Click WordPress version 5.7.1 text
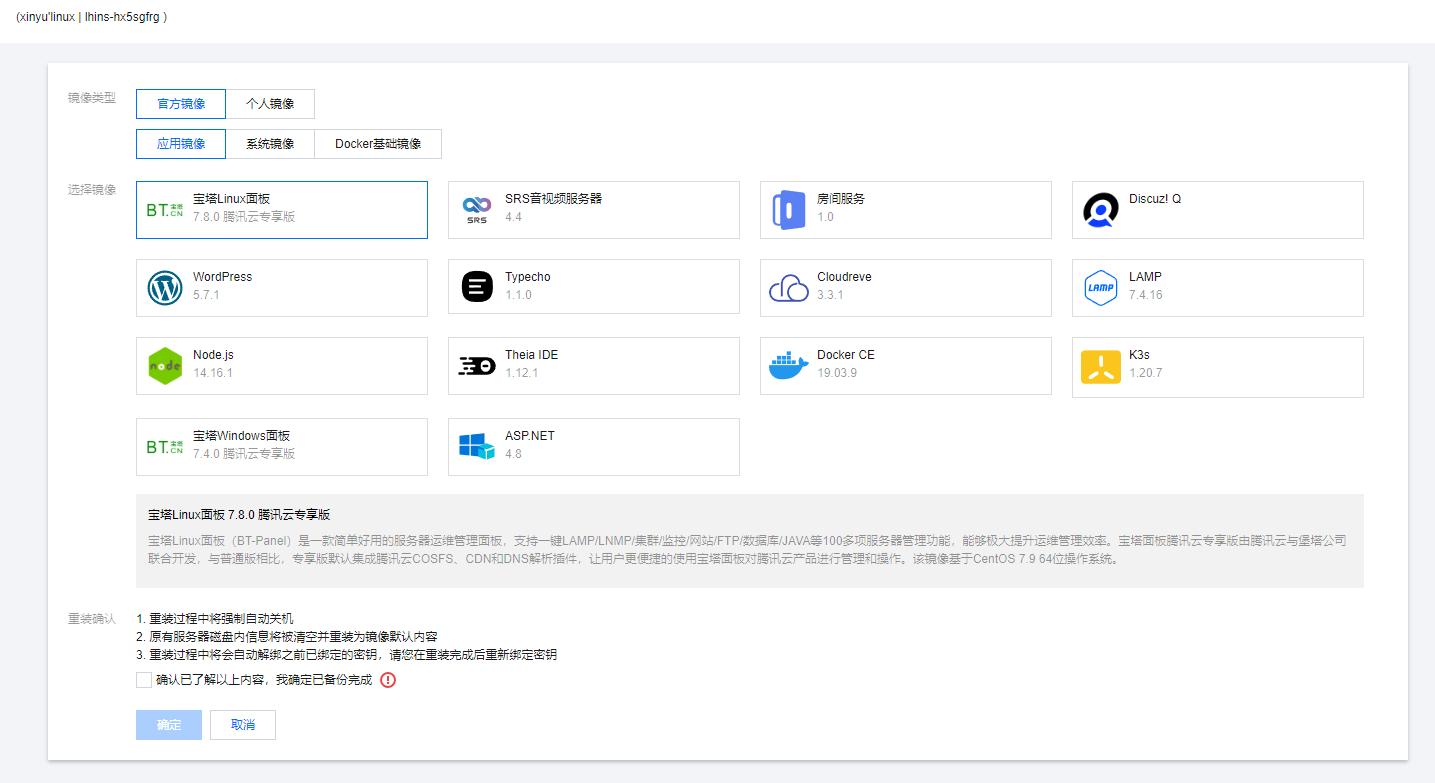 point(206,295)
